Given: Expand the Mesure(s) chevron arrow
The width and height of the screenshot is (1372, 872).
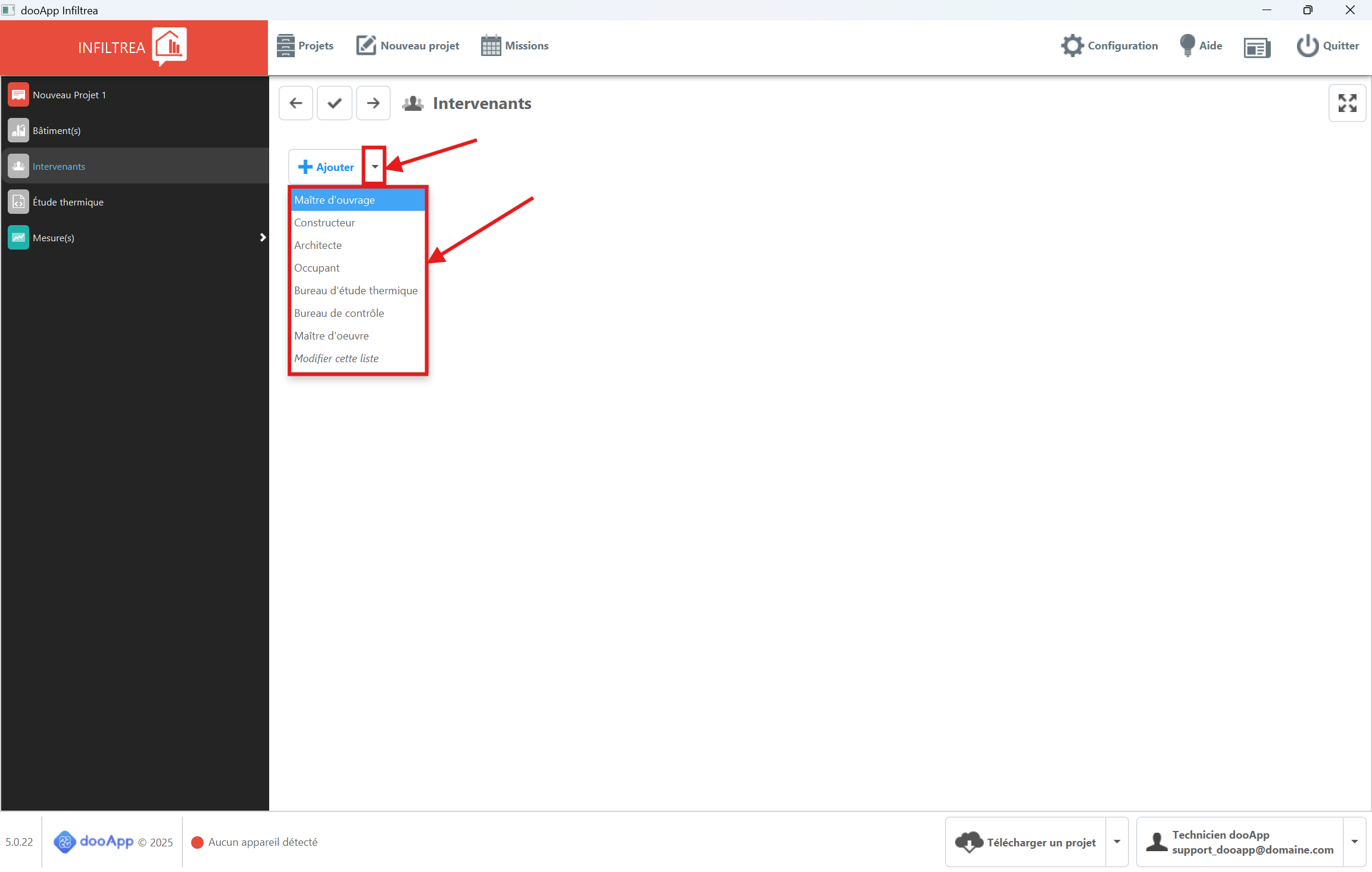Looking at the screenshot, I should (x=263, y=238).
